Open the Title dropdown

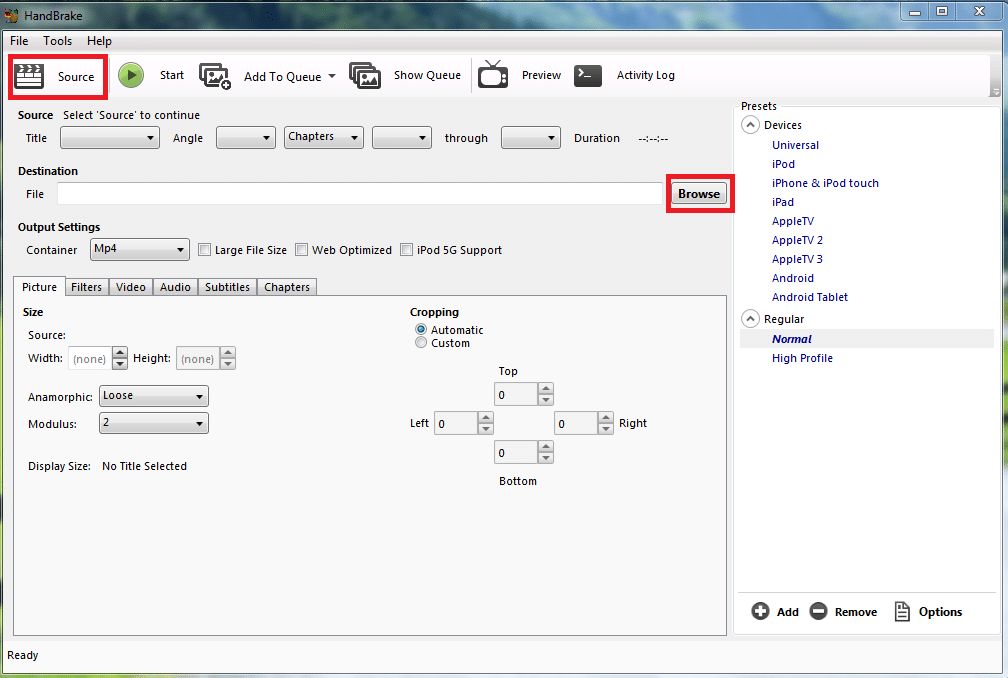tap(110, 138)
